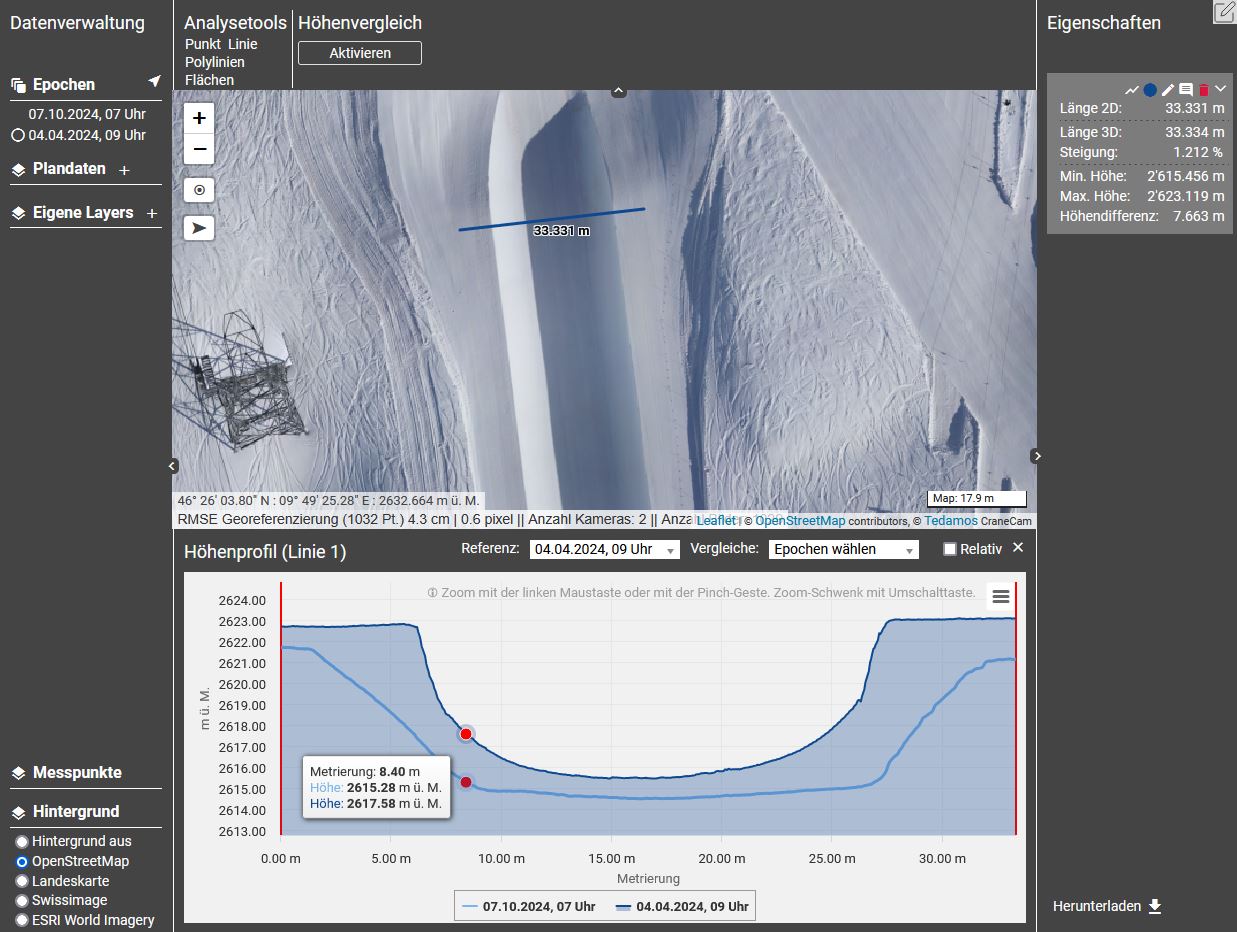1237x932 pixels.
Task: Enable the Relativ checkbox
Action: (x=950, y=549)
